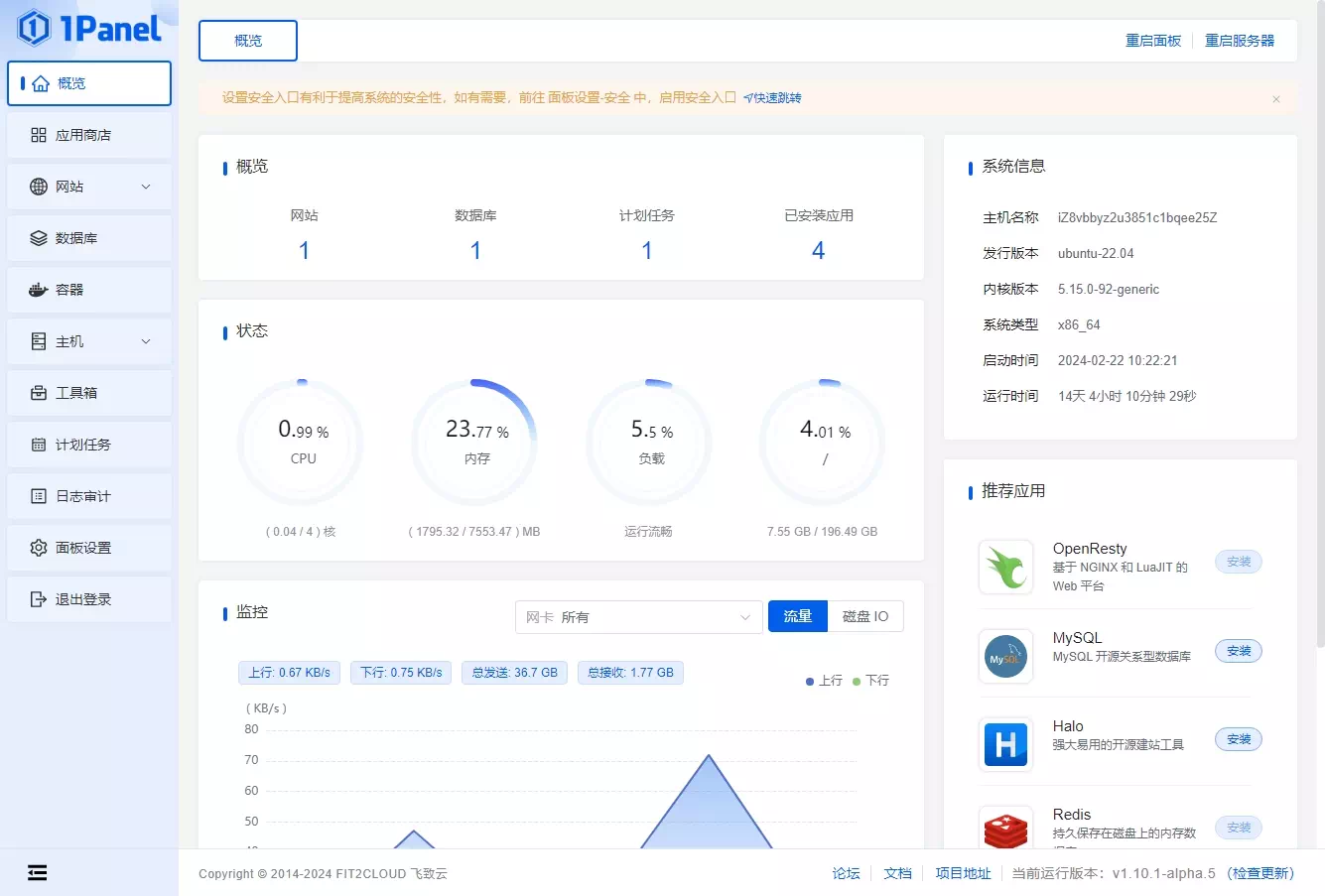The image size is (1325, 896).
Task: Toggle the 下行 legend series
Action: pyautogui.click(x=870, y=681)
